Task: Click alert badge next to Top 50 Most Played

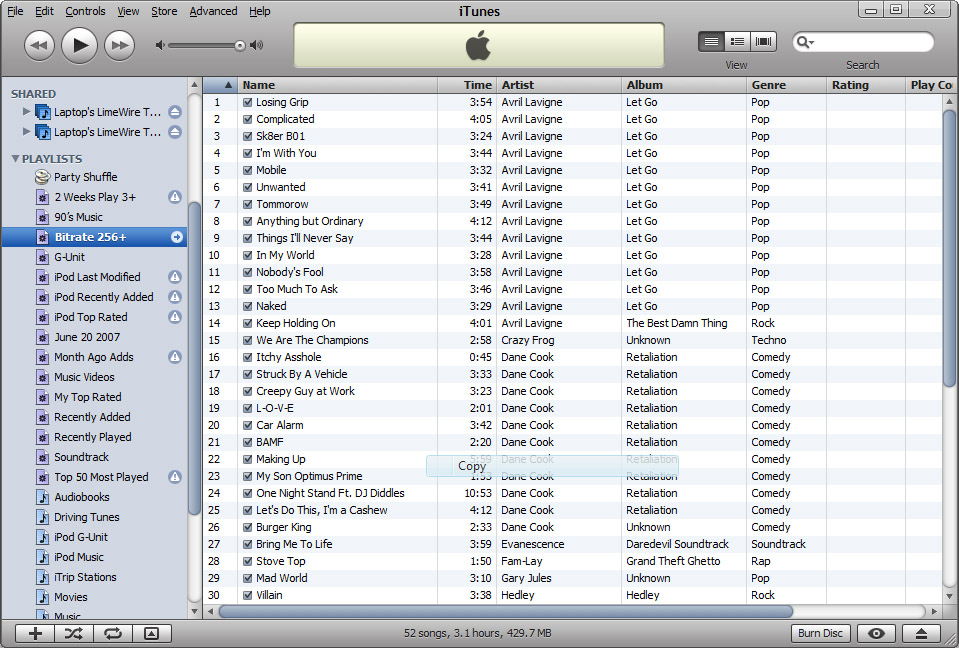Action: coord(175,477)
